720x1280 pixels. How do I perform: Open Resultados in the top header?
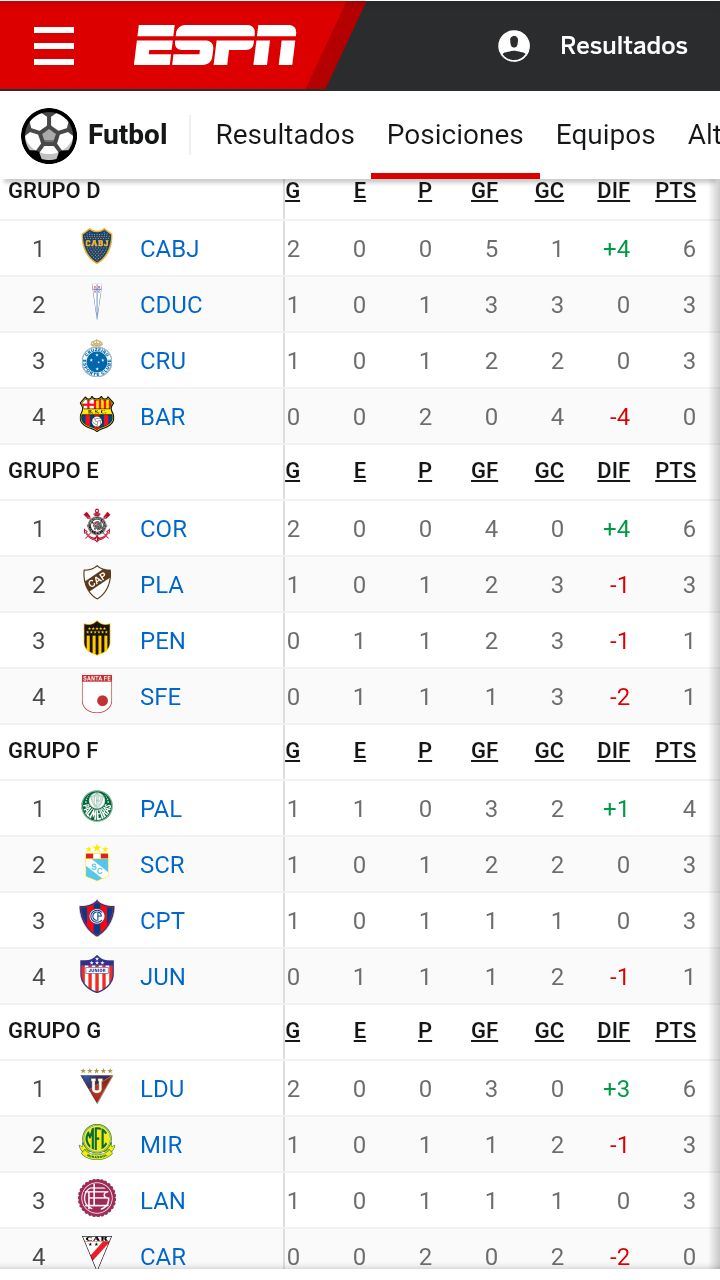(x=623, y=46)
